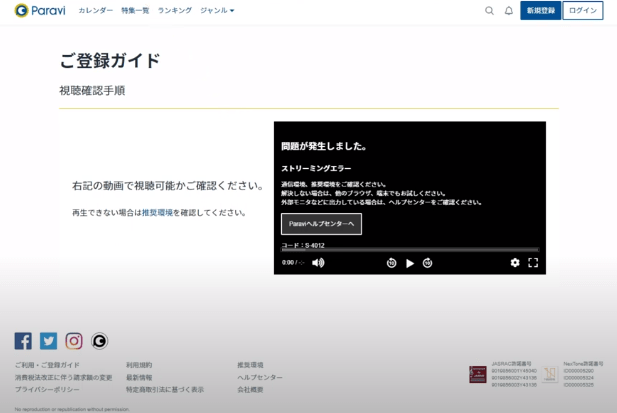The width and height of the screenshot is (617, 413).
Task: Click the ログイン button
Action: coord(583,11)
